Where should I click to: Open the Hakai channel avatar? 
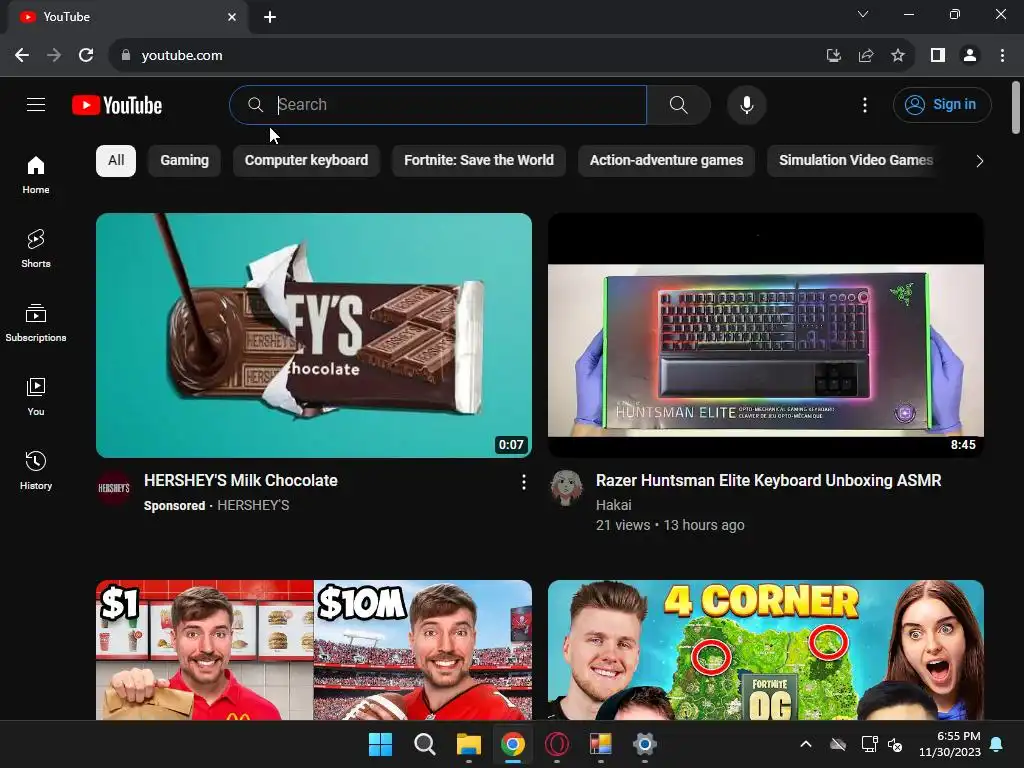tap(566, 488)
